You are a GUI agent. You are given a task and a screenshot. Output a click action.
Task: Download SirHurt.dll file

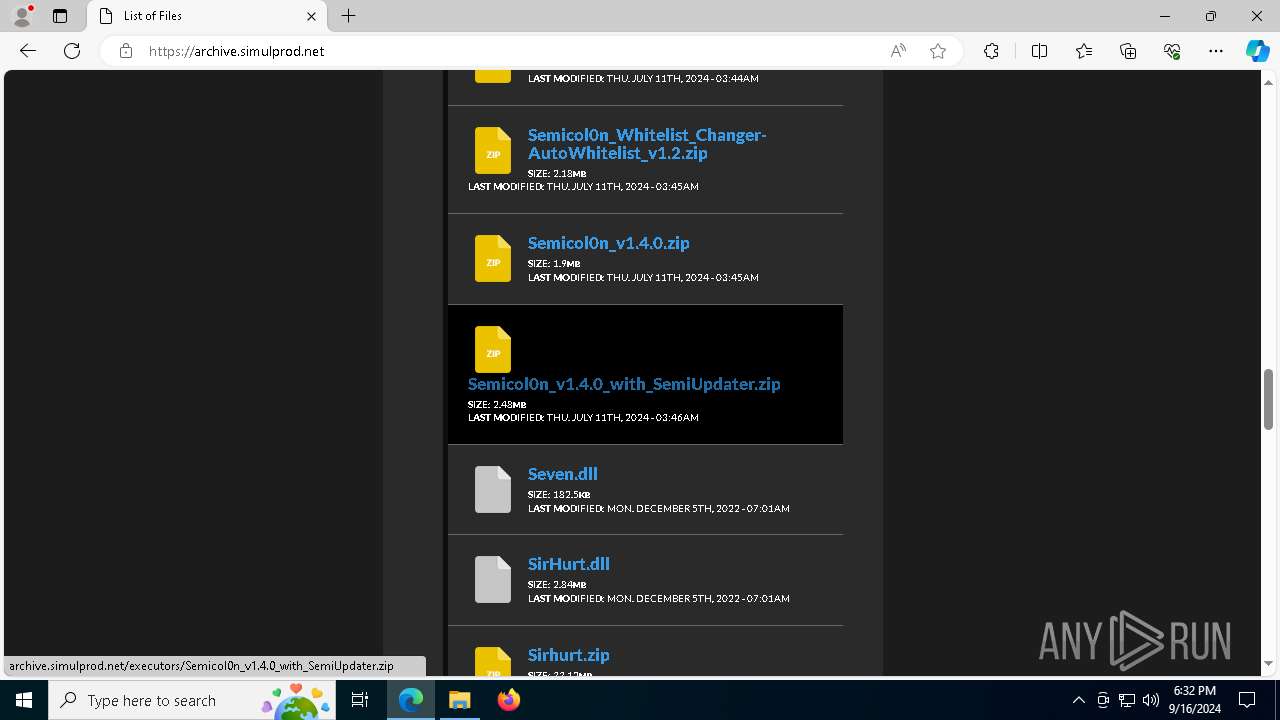tap(568, 564)
